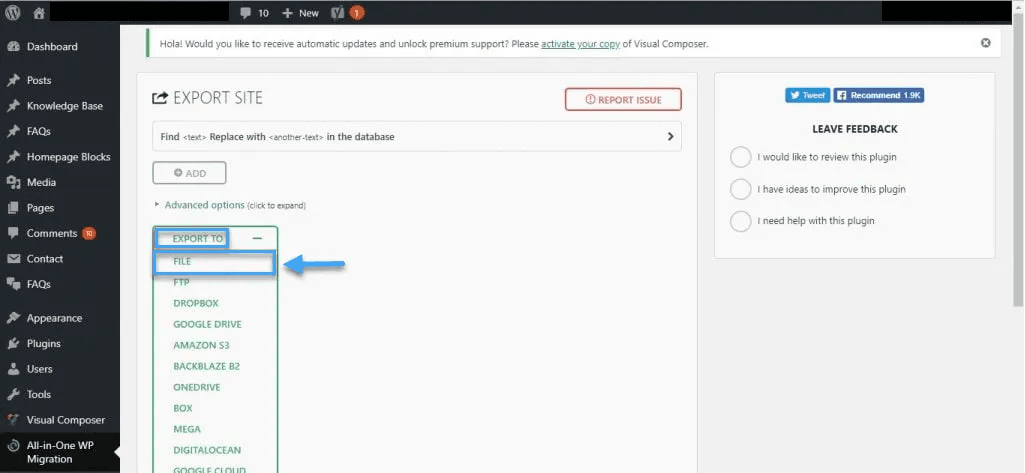Click the Pages icon
Viewport: 1025px width, 473px height.
pyautogui.click(x=13, y=208)
